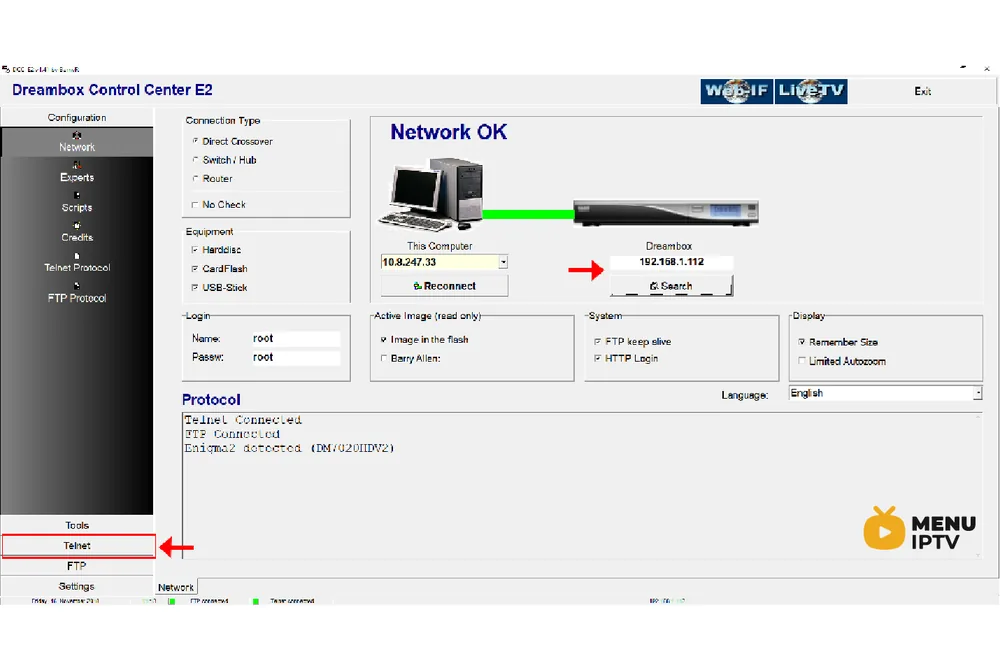Toggle the Harddisc equipment checkbox
1000x668 pixels.
click(x=195, y=249)
